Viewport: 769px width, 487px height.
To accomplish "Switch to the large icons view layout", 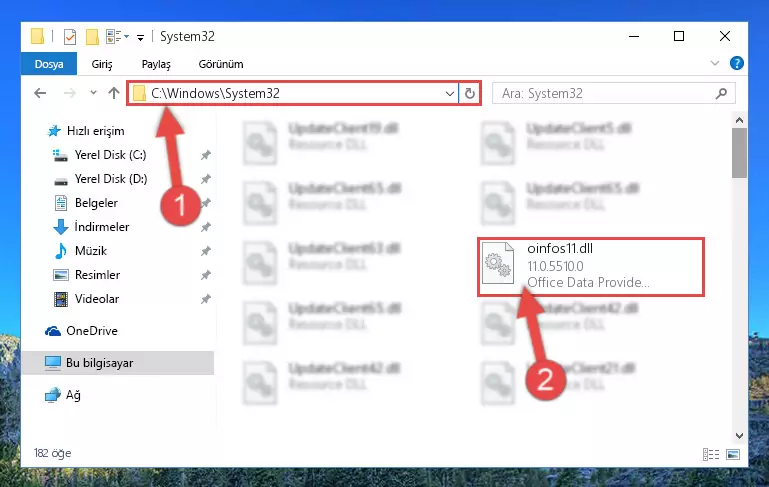I will click(733, 455).
